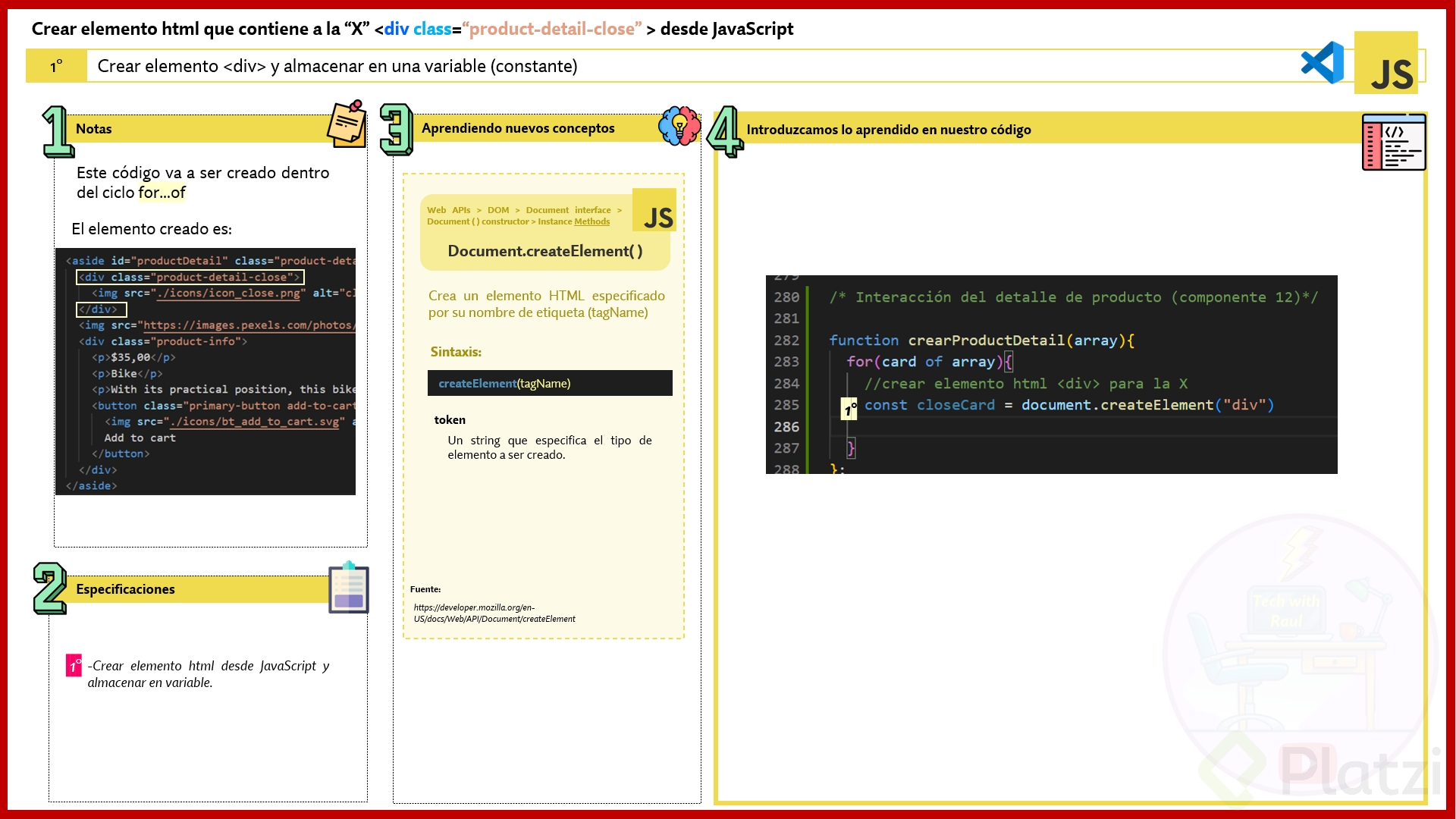Click the Fuente: label
The height and width of the screenshot is (819, 1456).
click(x=425, y=589)
